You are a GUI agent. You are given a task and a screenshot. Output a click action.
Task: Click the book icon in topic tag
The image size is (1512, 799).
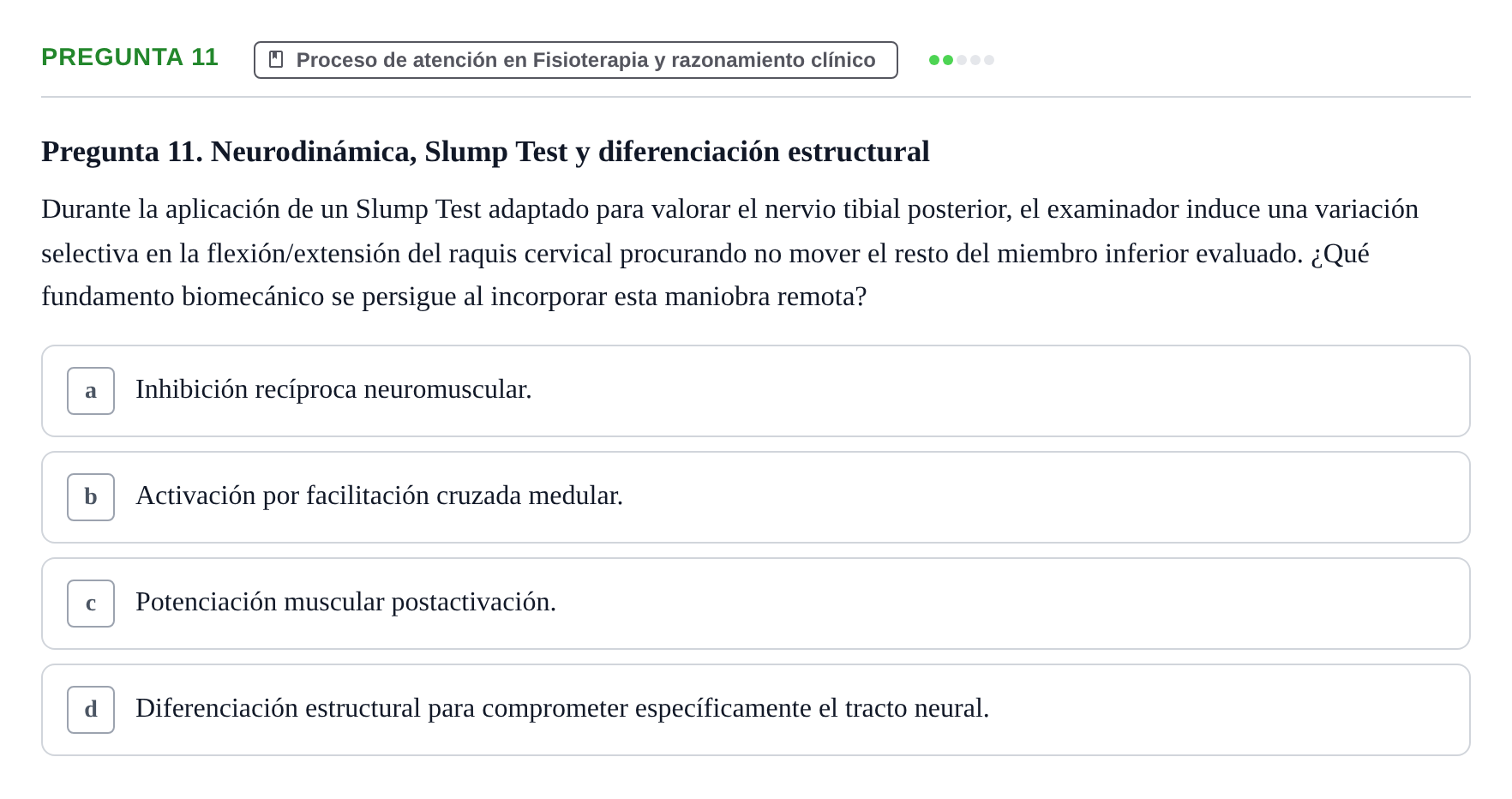click(276, 59)
